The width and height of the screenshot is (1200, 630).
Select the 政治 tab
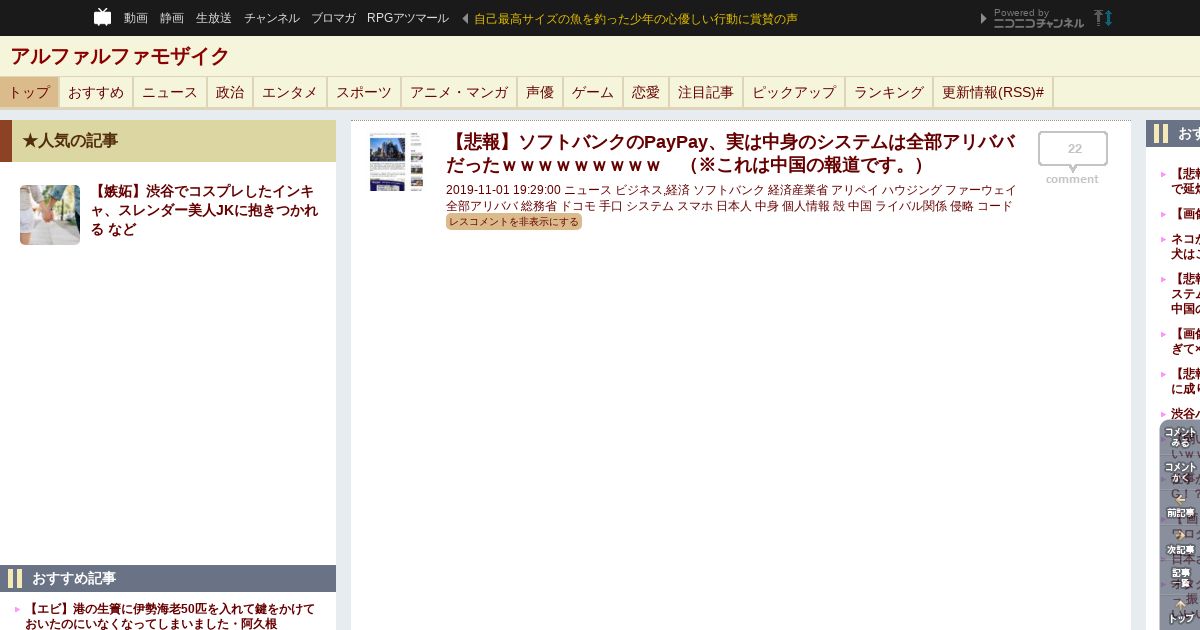(230, 92)
